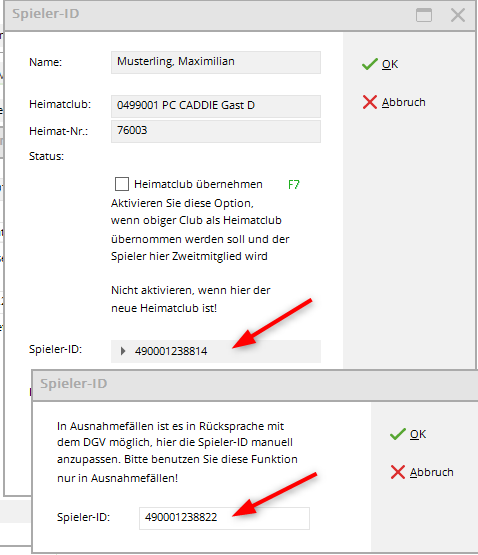
Task: Click the green F7 shortcut label
Action: coord(294,184)
